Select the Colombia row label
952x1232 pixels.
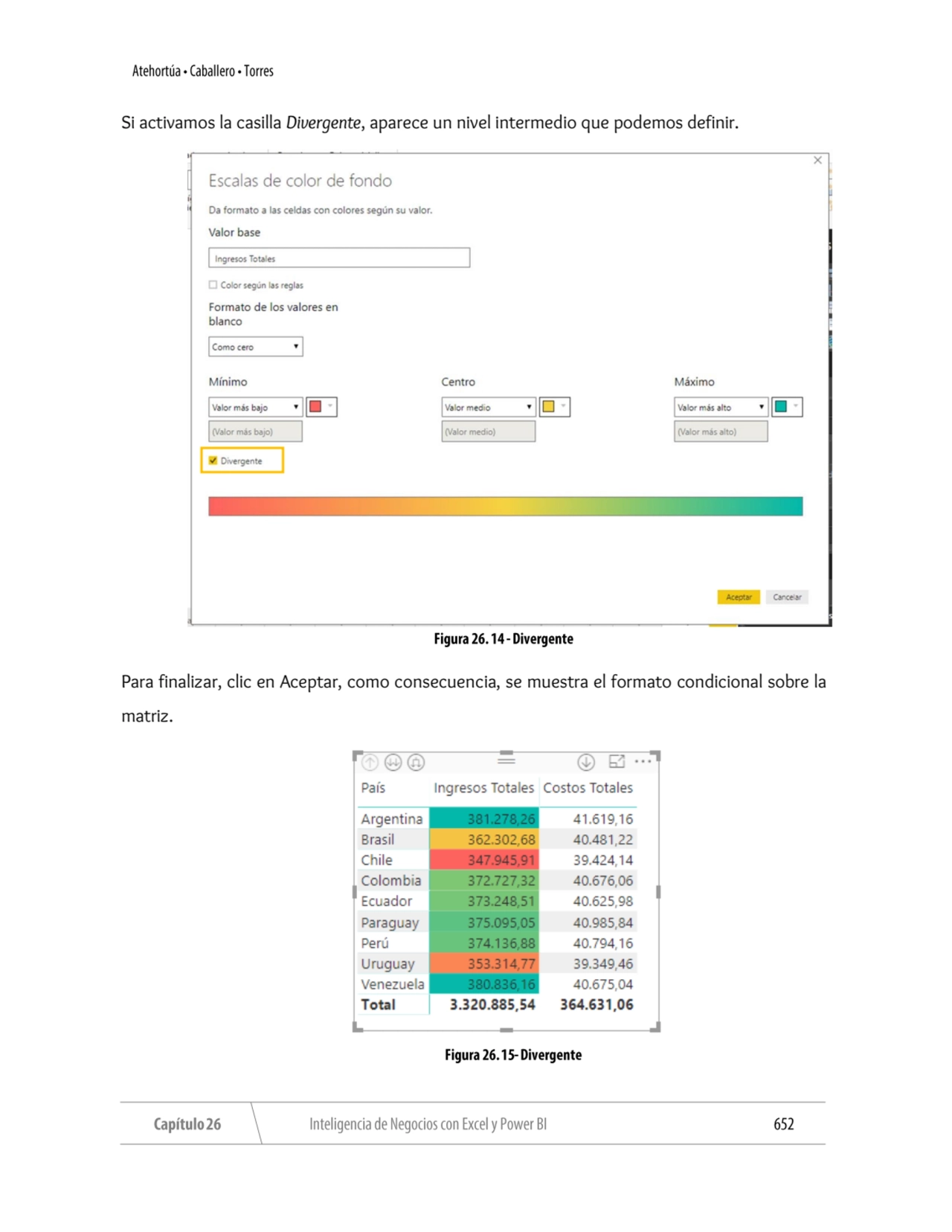point(391,881)
